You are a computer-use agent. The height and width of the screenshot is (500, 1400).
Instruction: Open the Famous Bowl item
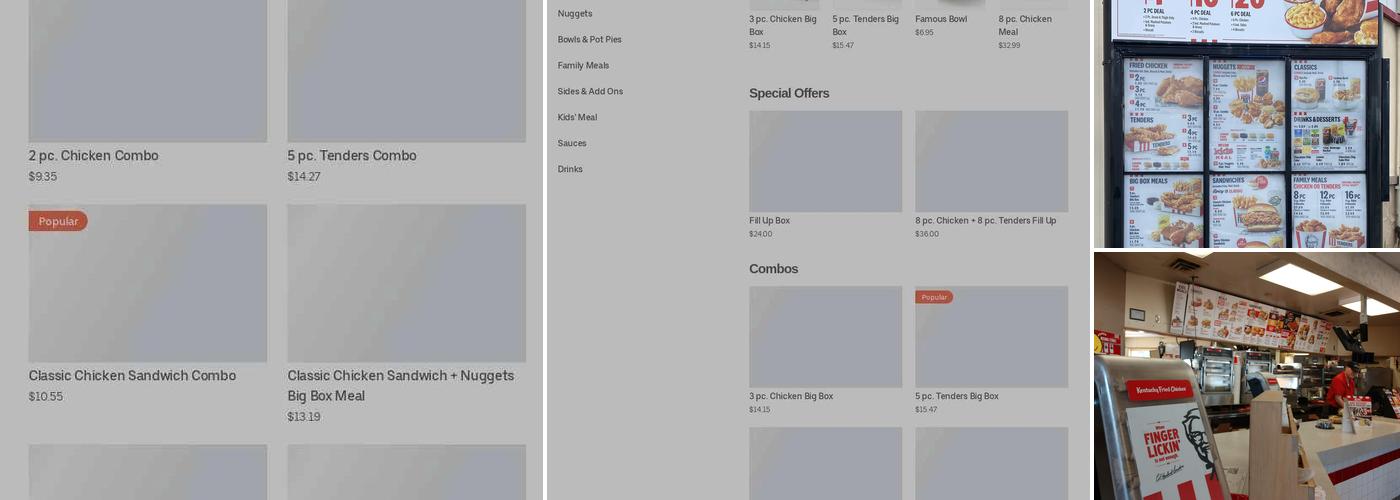pos(941,19)
